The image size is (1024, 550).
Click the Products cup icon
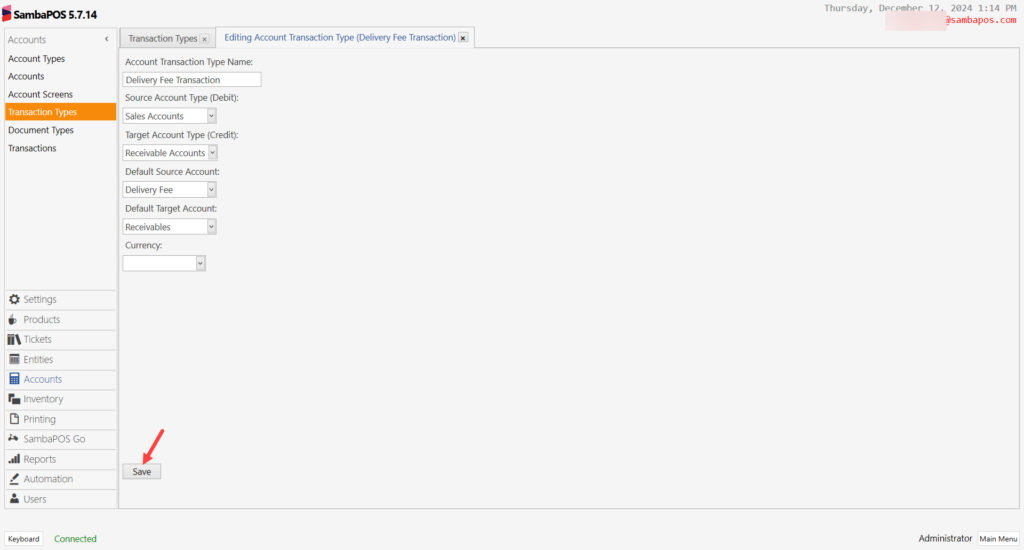tap(12, 319)
